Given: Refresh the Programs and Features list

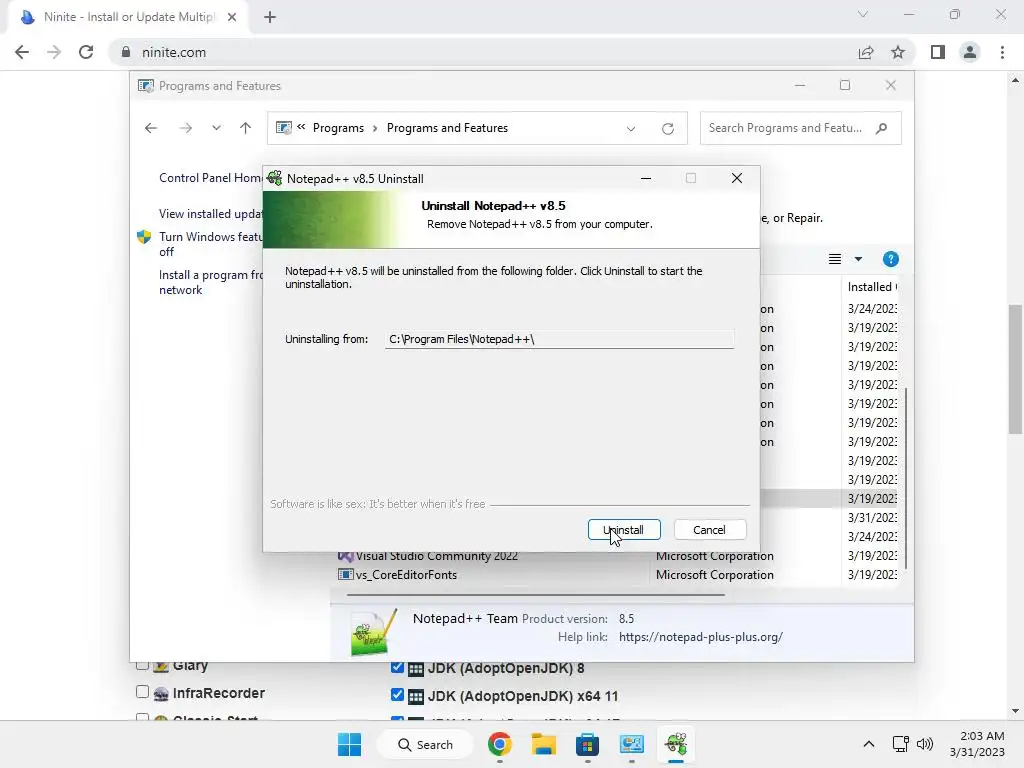Looking at the screenshot, I should [667, 129].
